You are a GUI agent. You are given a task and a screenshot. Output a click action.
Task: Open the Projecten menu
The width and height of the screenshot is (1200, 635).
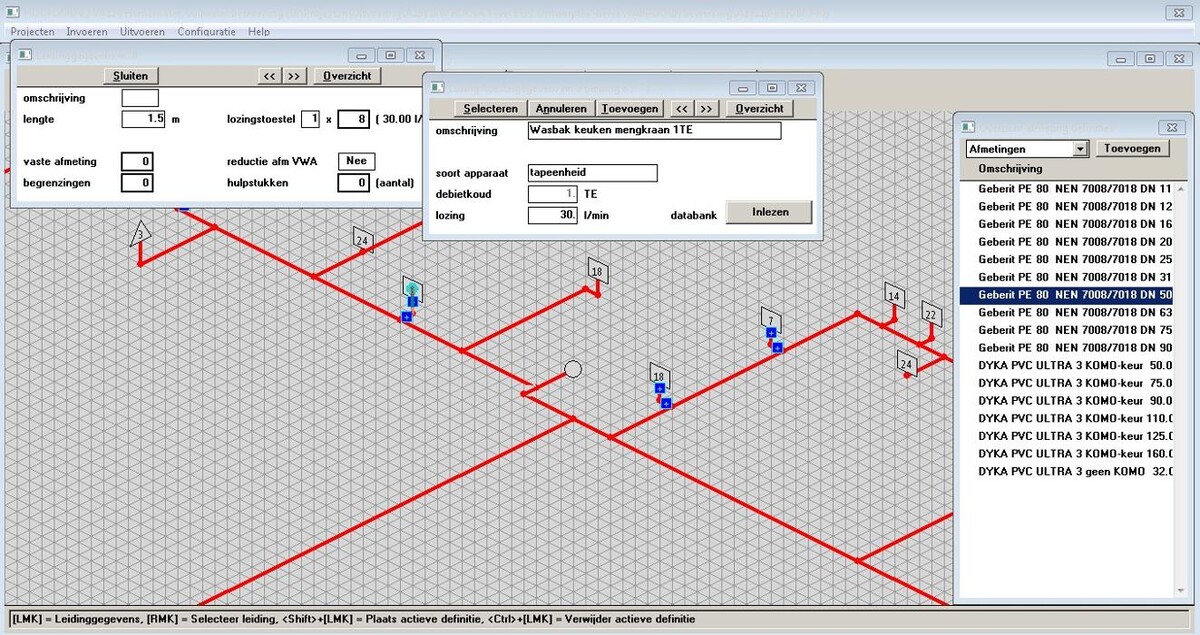pos(32,32)
